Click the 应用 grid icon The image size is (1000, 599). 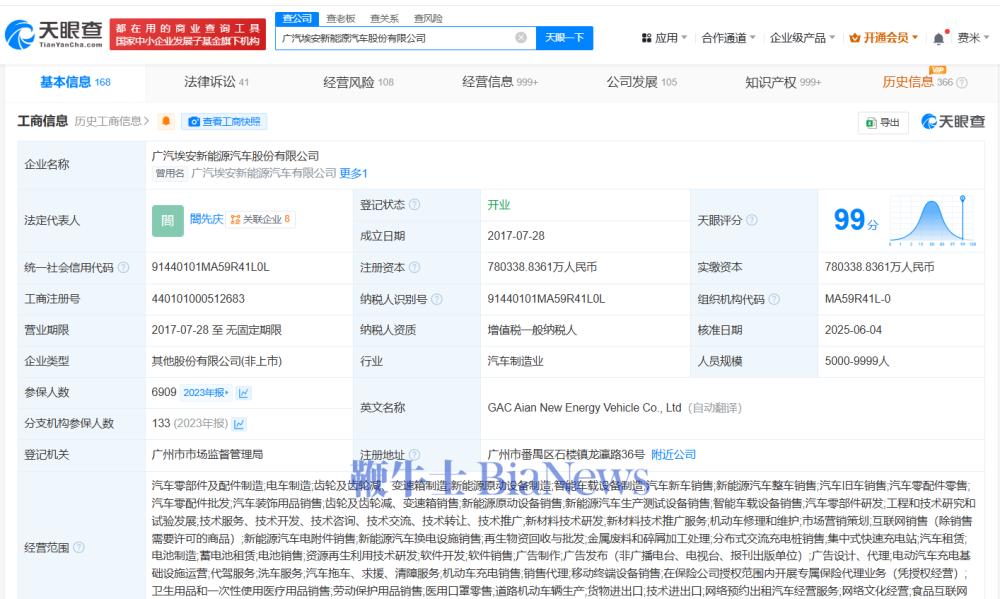point(646,38)
